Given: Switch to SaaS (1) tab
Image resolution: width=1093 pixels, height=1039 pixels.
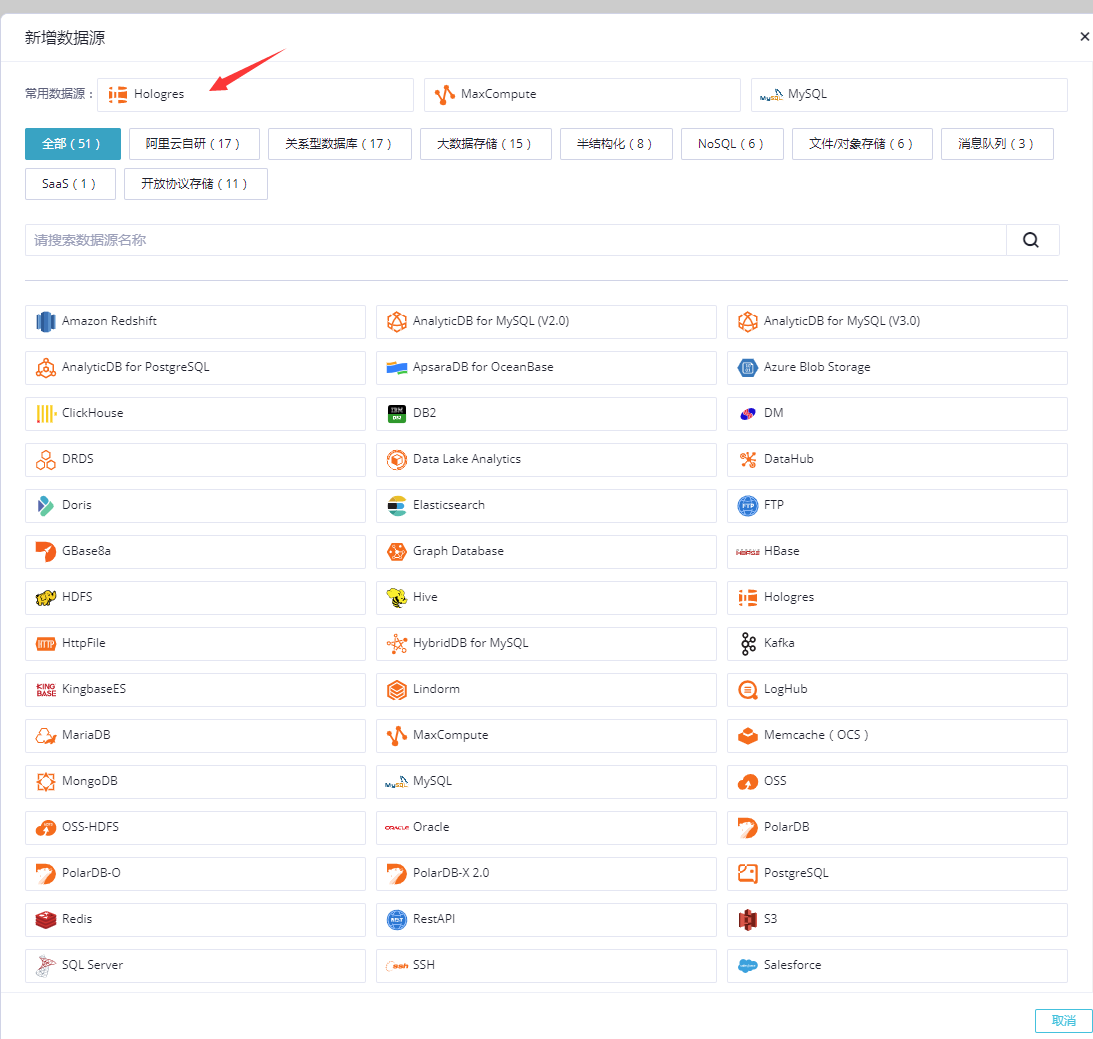Looking at the screenshot, I should (70, 184).
